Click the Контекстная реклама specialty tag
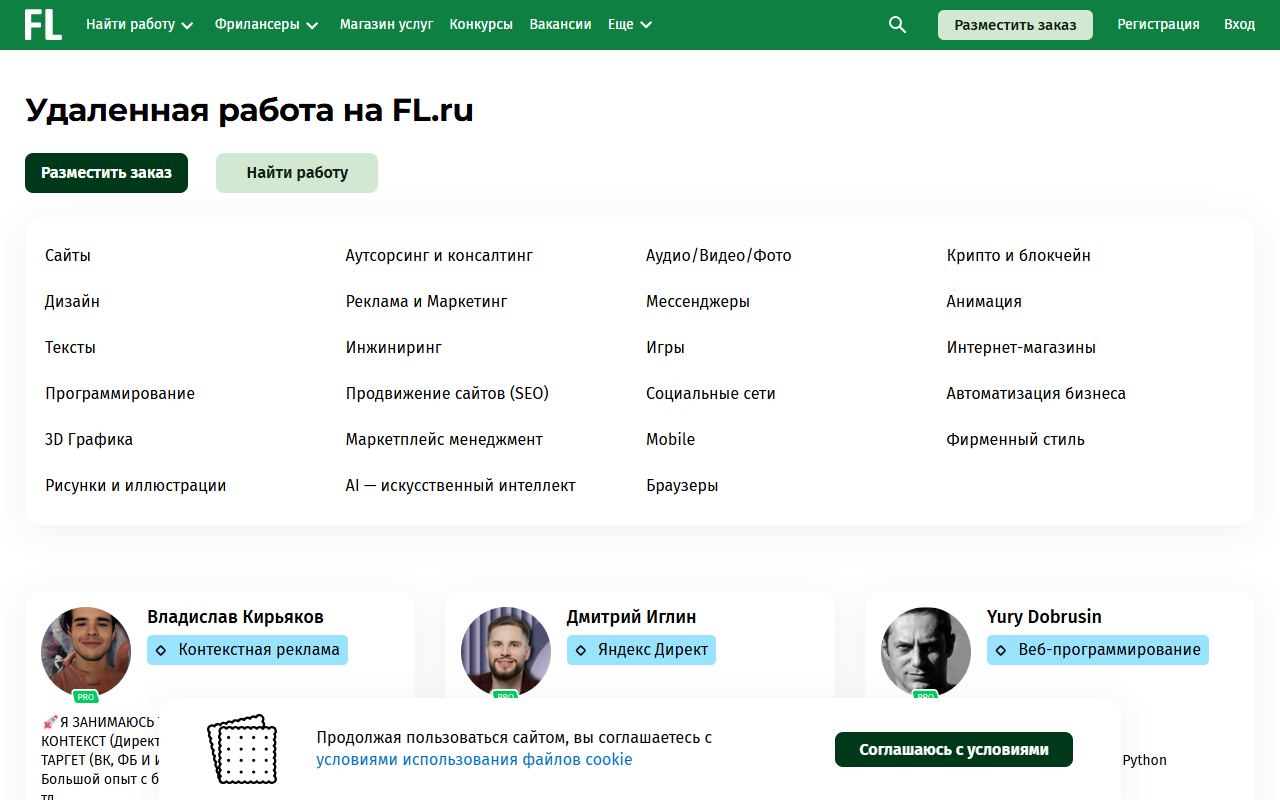Viewport: 1280px width, 800px height. [x=247, y=650]
